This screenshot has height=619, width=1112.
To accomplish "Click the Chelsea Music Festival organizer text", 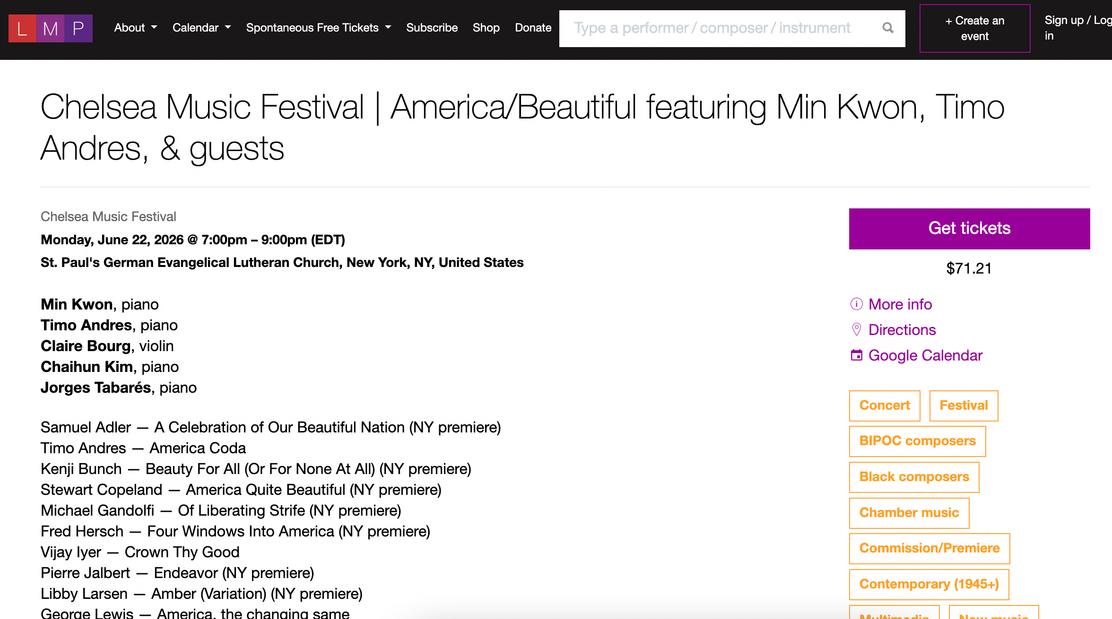I will coord(109,216).
